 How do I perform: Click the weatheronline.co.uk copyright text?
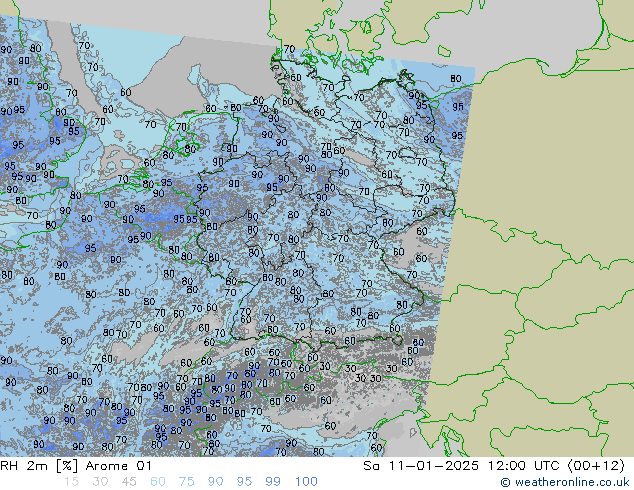pos(565,482)
